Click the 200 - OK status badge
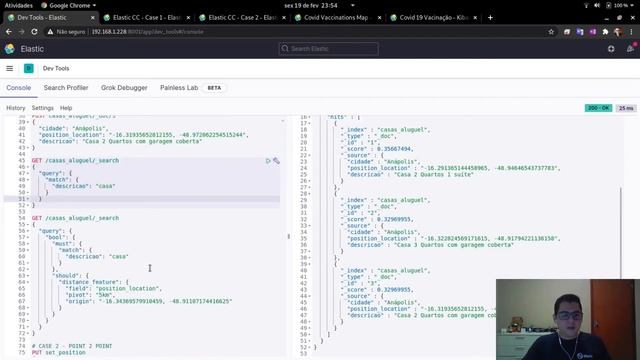The image size is (640, 360). point(598,108)
